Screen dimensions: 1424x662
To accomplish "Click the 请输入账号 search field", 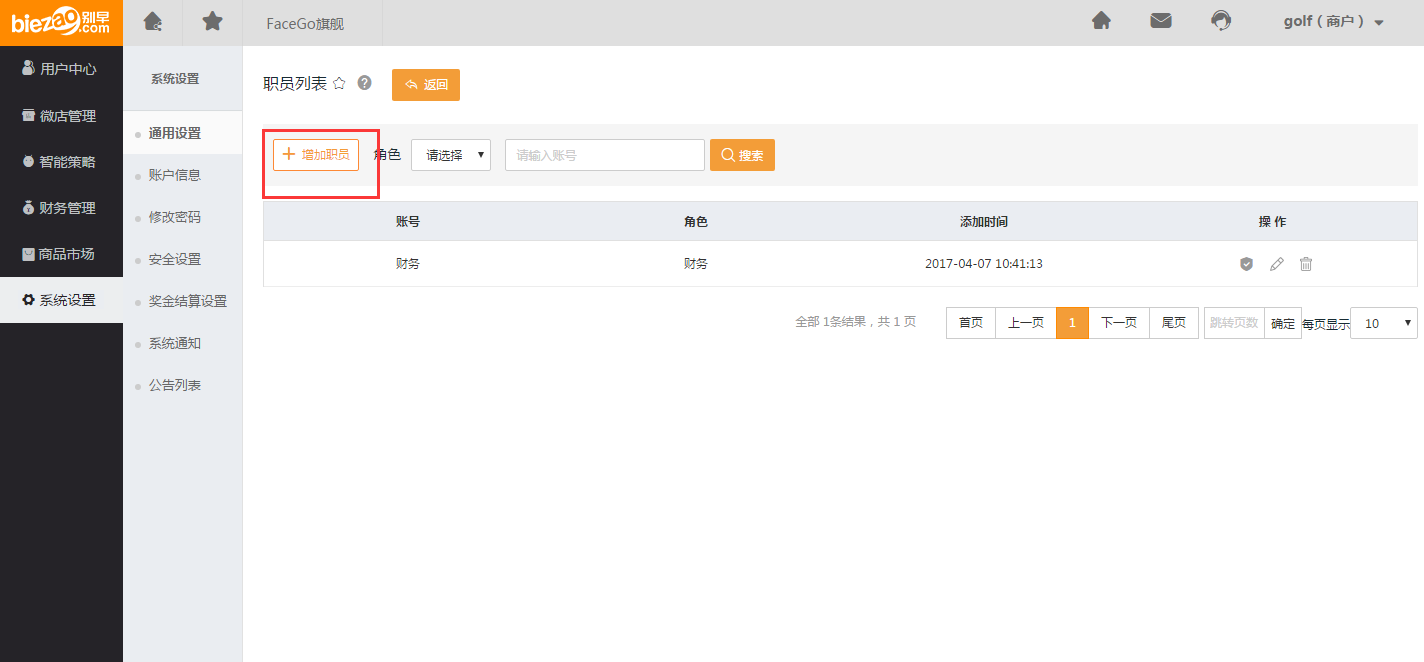I will click(604, 155).
